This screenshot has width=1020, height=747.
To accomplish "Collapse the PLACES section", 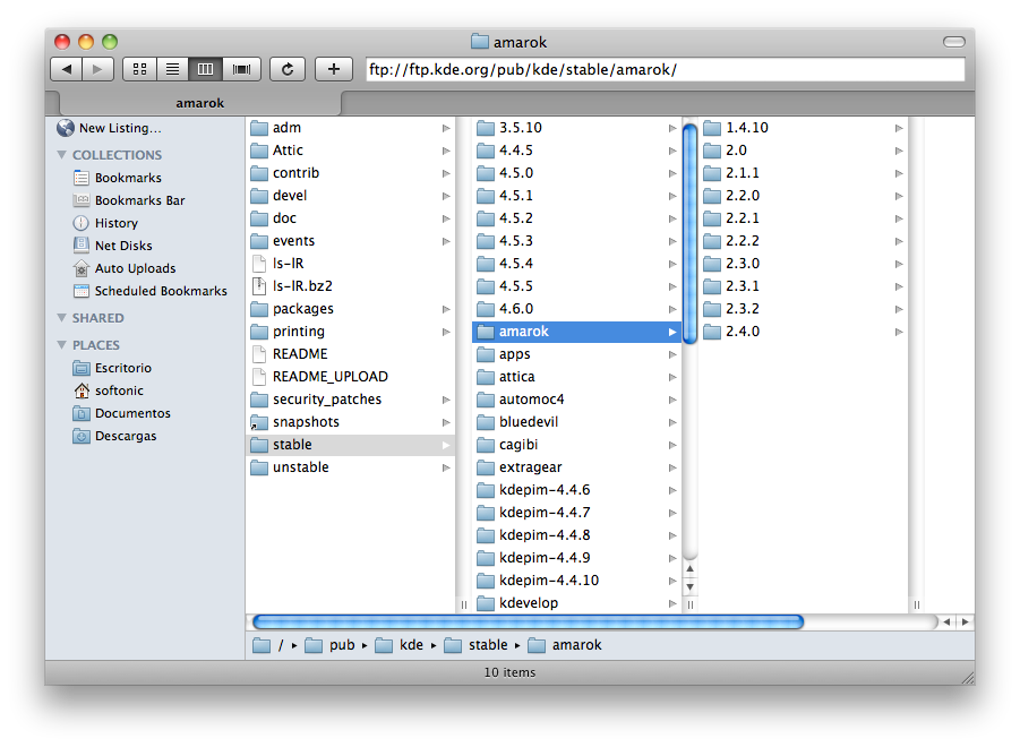I will [x=62, y=345].
